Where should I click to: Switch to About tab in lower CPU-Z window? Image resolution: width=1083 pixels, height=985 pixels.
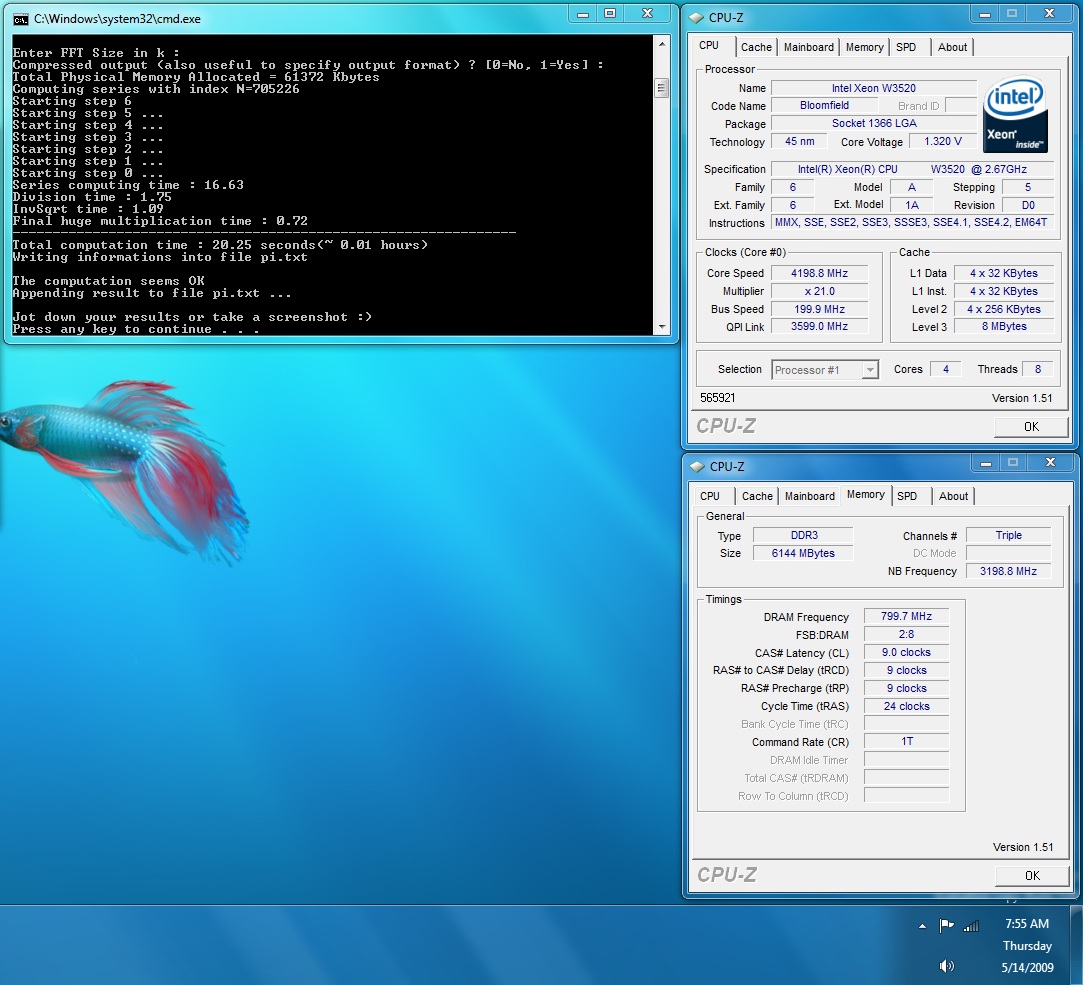pos(953,496)
